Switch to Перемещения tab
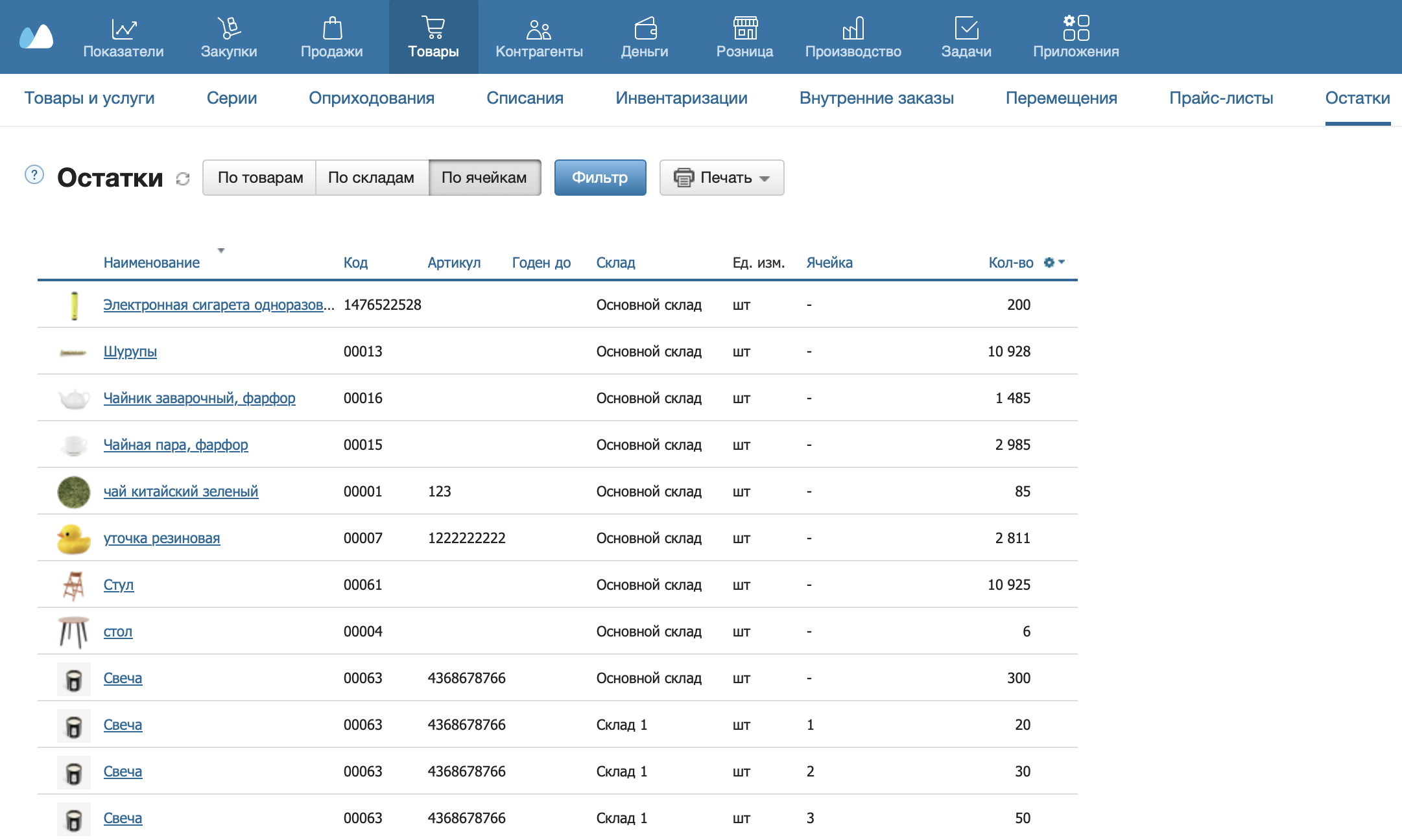The image size is (1402, 840). point(1061,98)
